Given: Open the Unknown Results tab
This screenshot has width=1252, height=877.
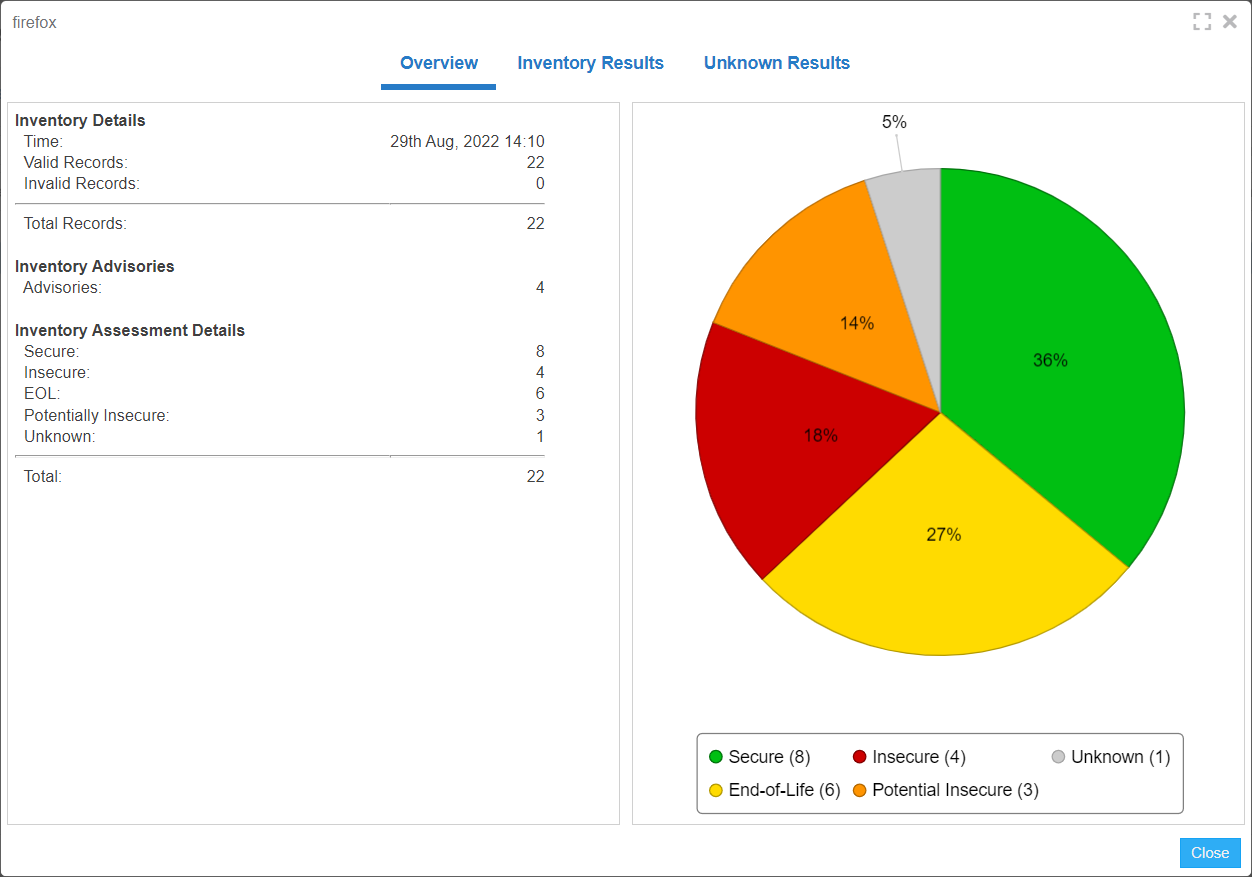Looking at the screenshot, I should pyautogui.click(x=776, y=63).
